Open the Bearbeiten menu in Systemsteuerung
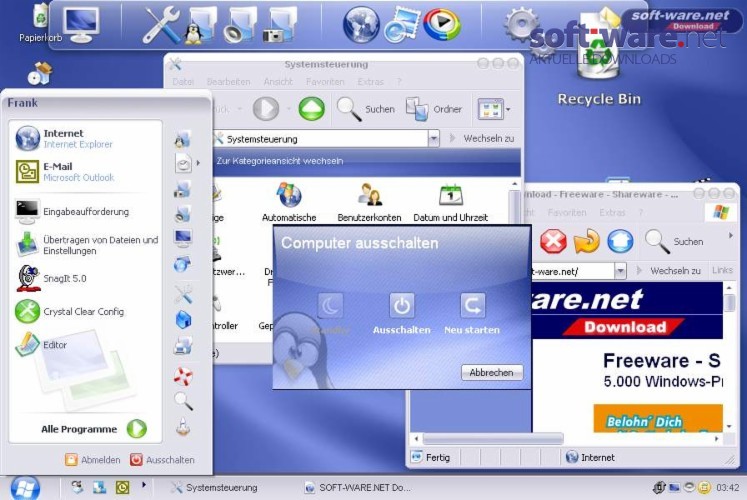 coord(229,82)
